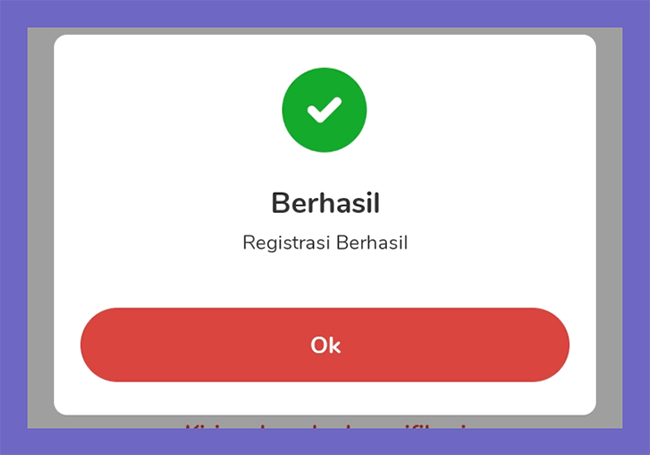Dismiss popup by clicking gray dimmed overlay

[x=40, y=228]
